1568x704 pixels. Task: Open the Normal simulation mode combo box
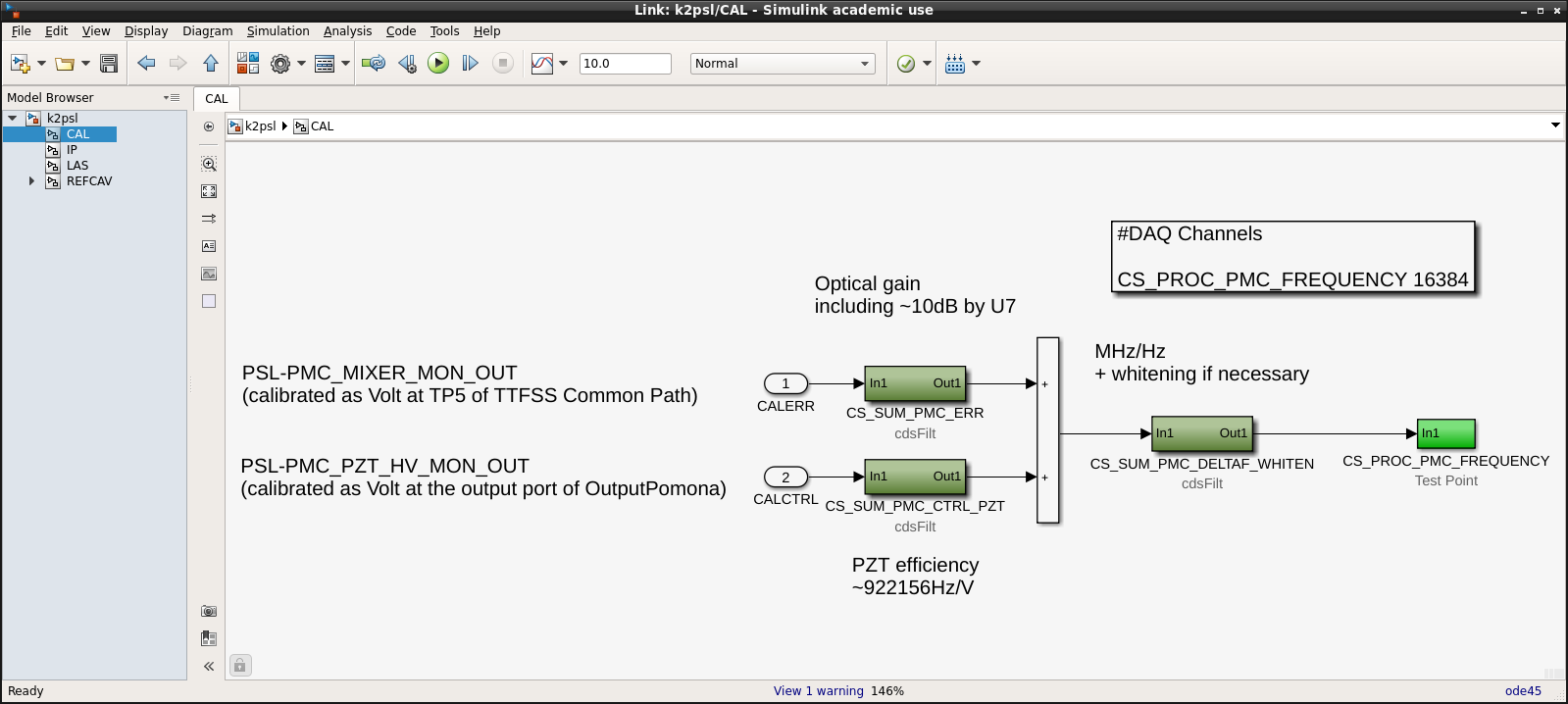point(782,64)
